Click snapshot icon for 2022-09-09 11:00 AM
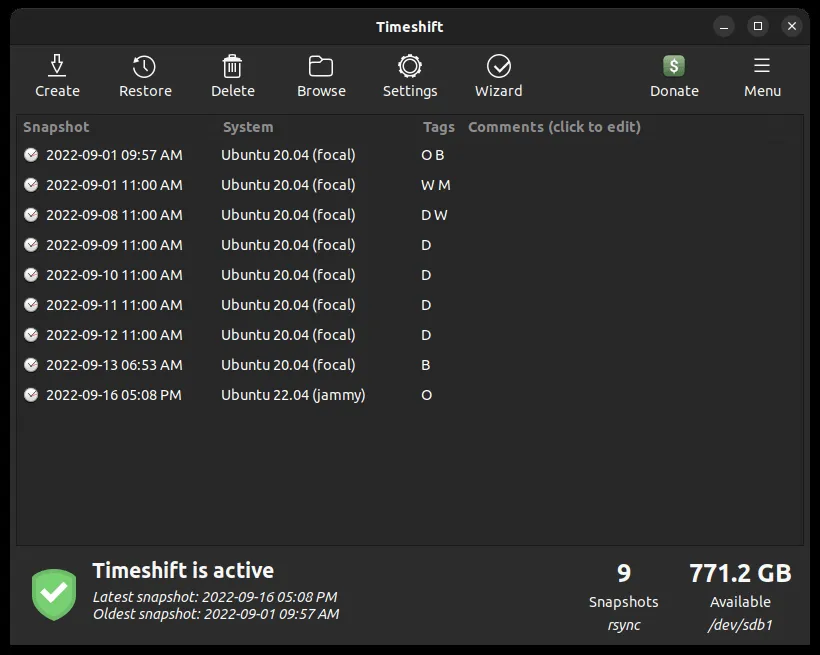820x655 pixels. tap(31, 245)
